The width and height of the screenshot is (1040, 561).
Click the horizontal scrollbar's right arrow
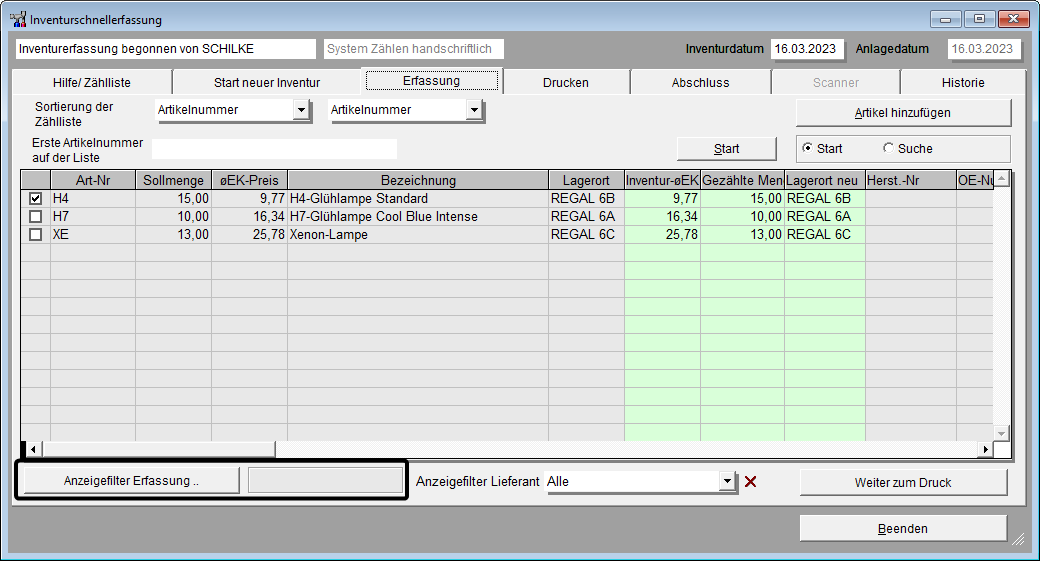[x=986, y=450]
